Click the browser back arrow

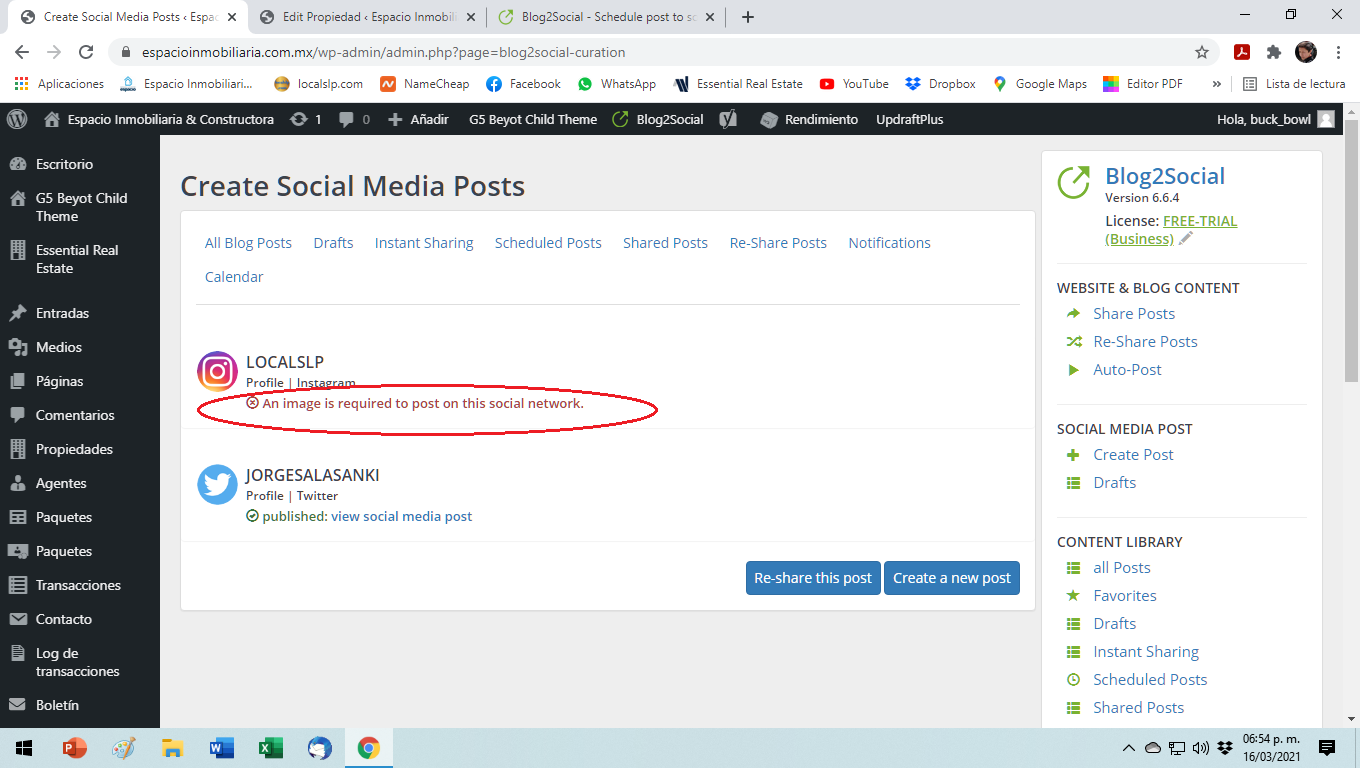(x=22, y=52)
